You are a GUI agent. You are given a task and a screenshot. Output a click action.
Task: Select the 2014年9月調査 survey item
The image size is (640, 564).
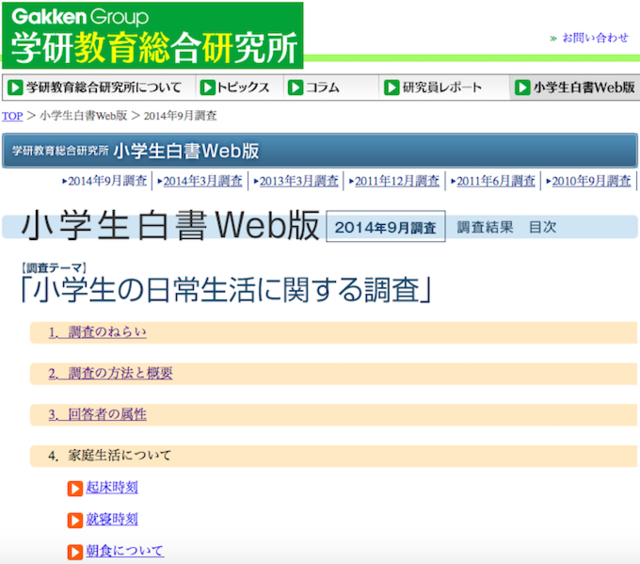105,181
